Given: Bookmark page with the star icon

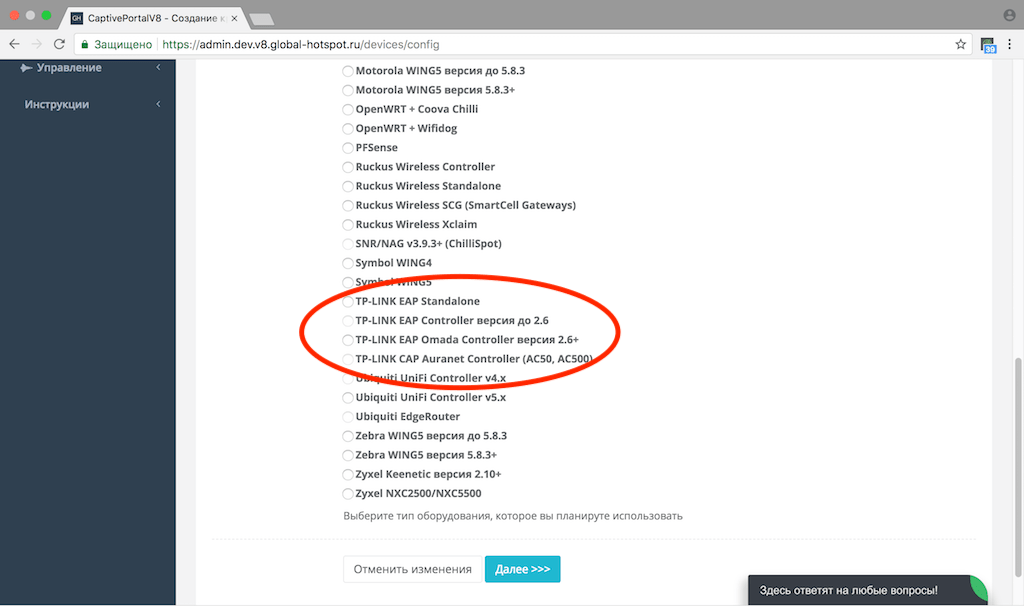Looking at the screenshot, I should point(960,44).
